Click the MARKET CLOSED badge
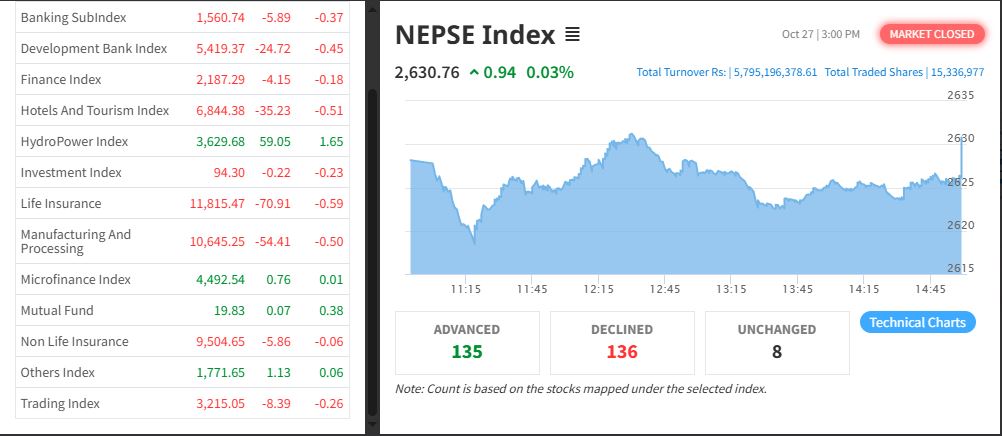Image resolution: width=1002 pixels, height=436 pixels. tap(932, 35)
